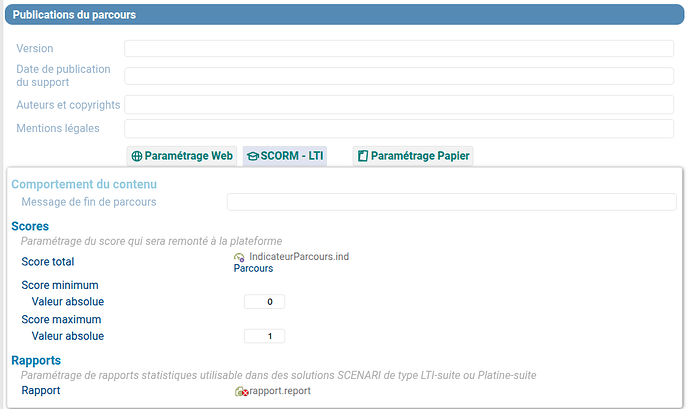690x409 pixels.
Task: Click the globe icon on Paramétrage Web
Action: [x=137, y=156]
